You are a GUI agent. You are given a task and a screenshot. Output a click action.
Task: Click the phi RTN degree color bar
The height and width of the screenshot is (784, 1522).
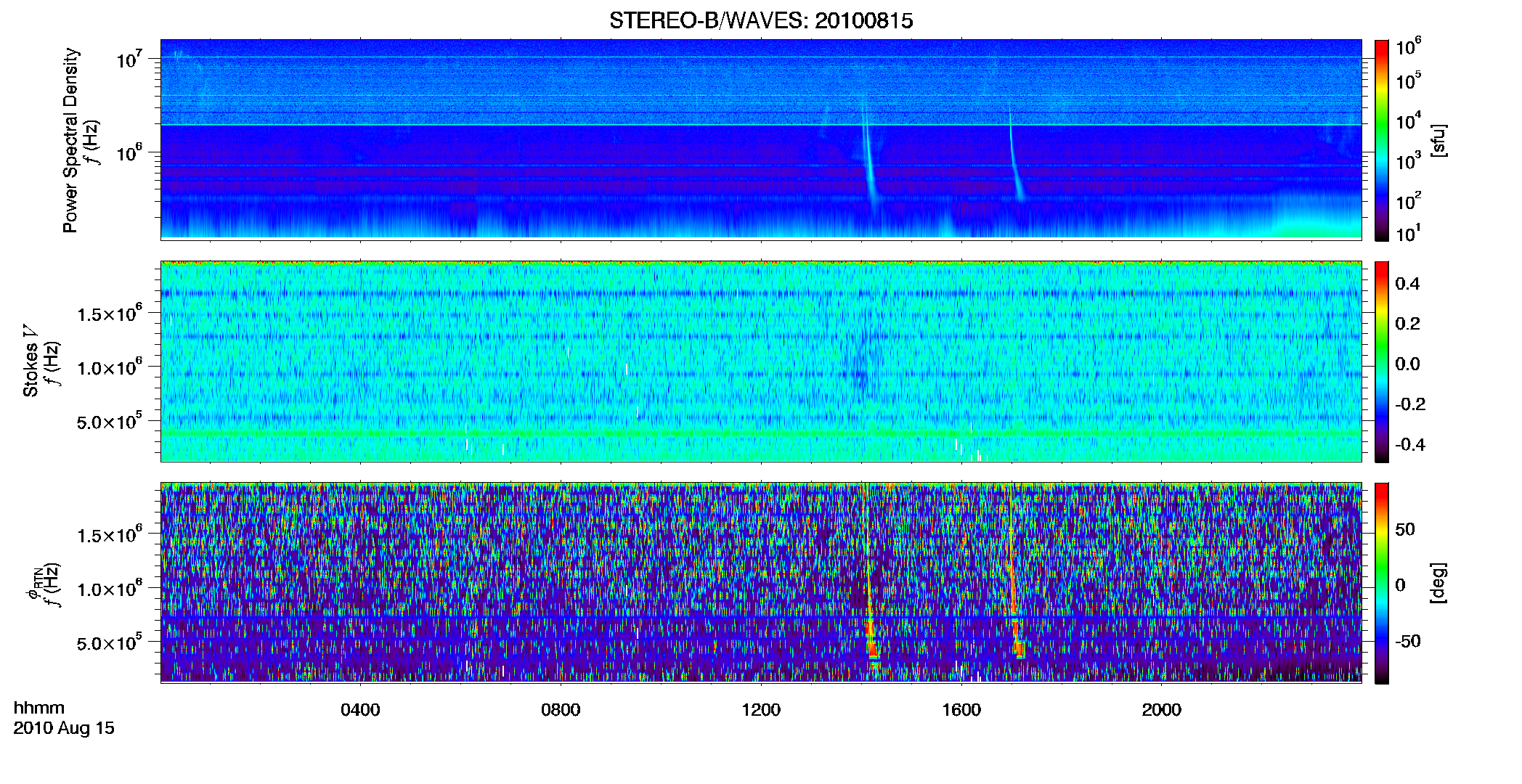1381,583
